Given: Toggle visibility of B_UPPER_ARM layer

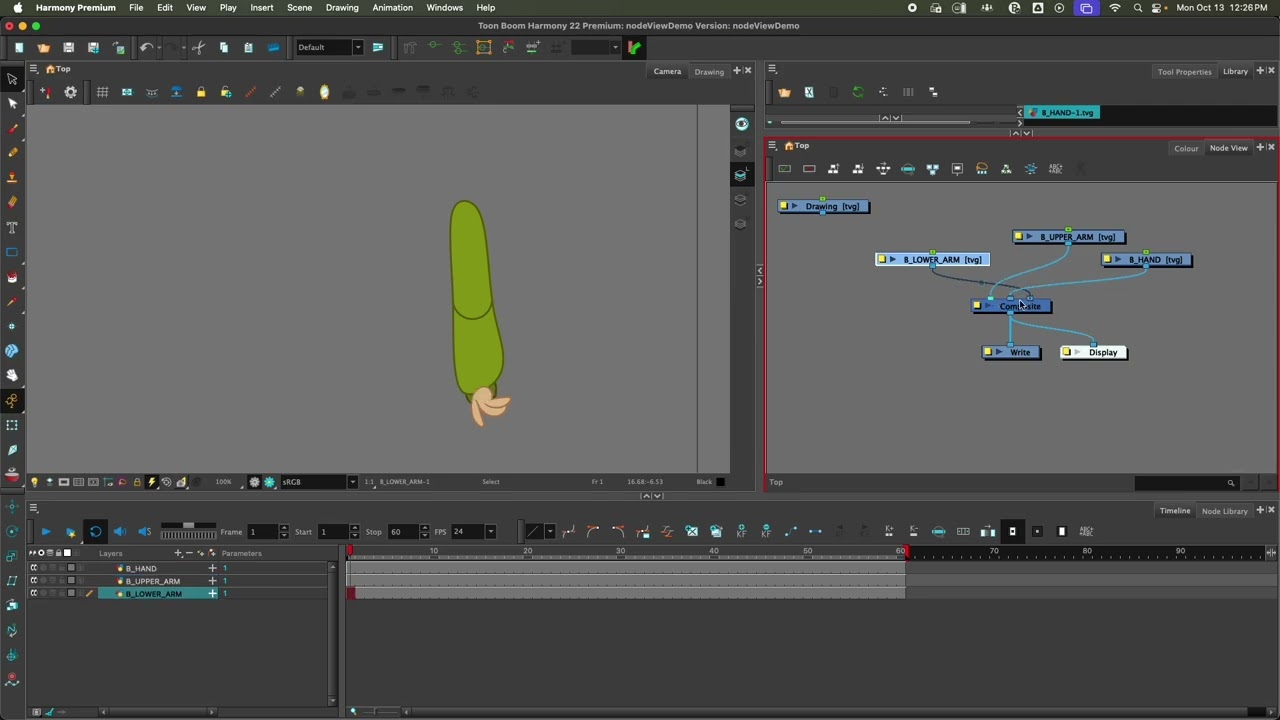Looking at the screenshot, I should 33,581.
